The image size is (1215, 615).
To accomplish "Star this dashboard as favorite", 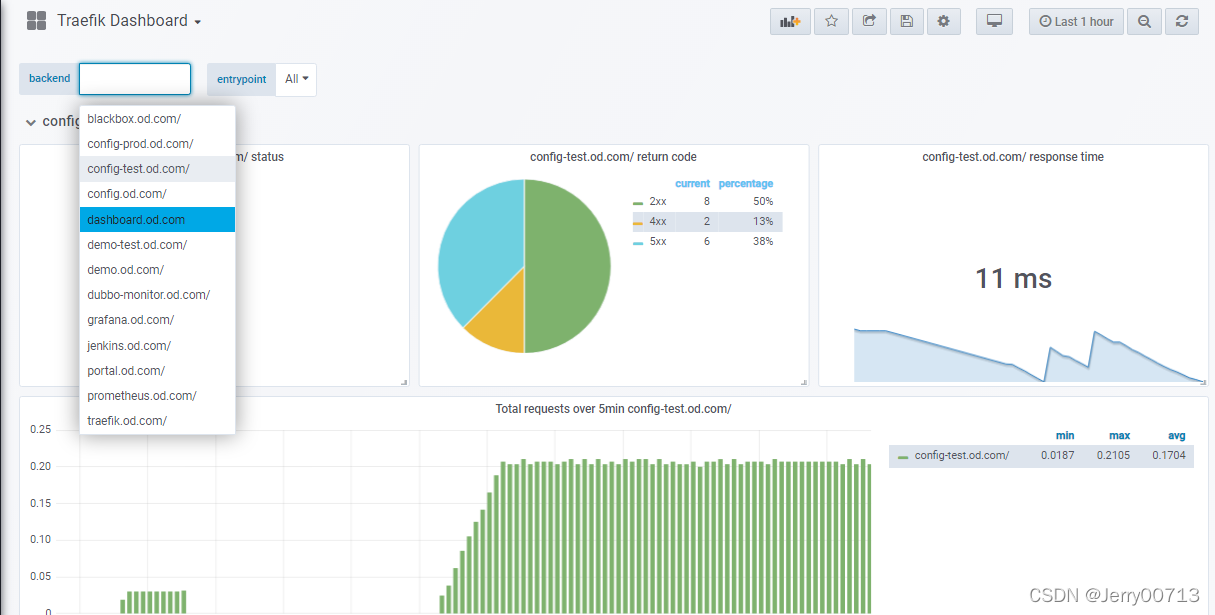I will coord(831,21).
